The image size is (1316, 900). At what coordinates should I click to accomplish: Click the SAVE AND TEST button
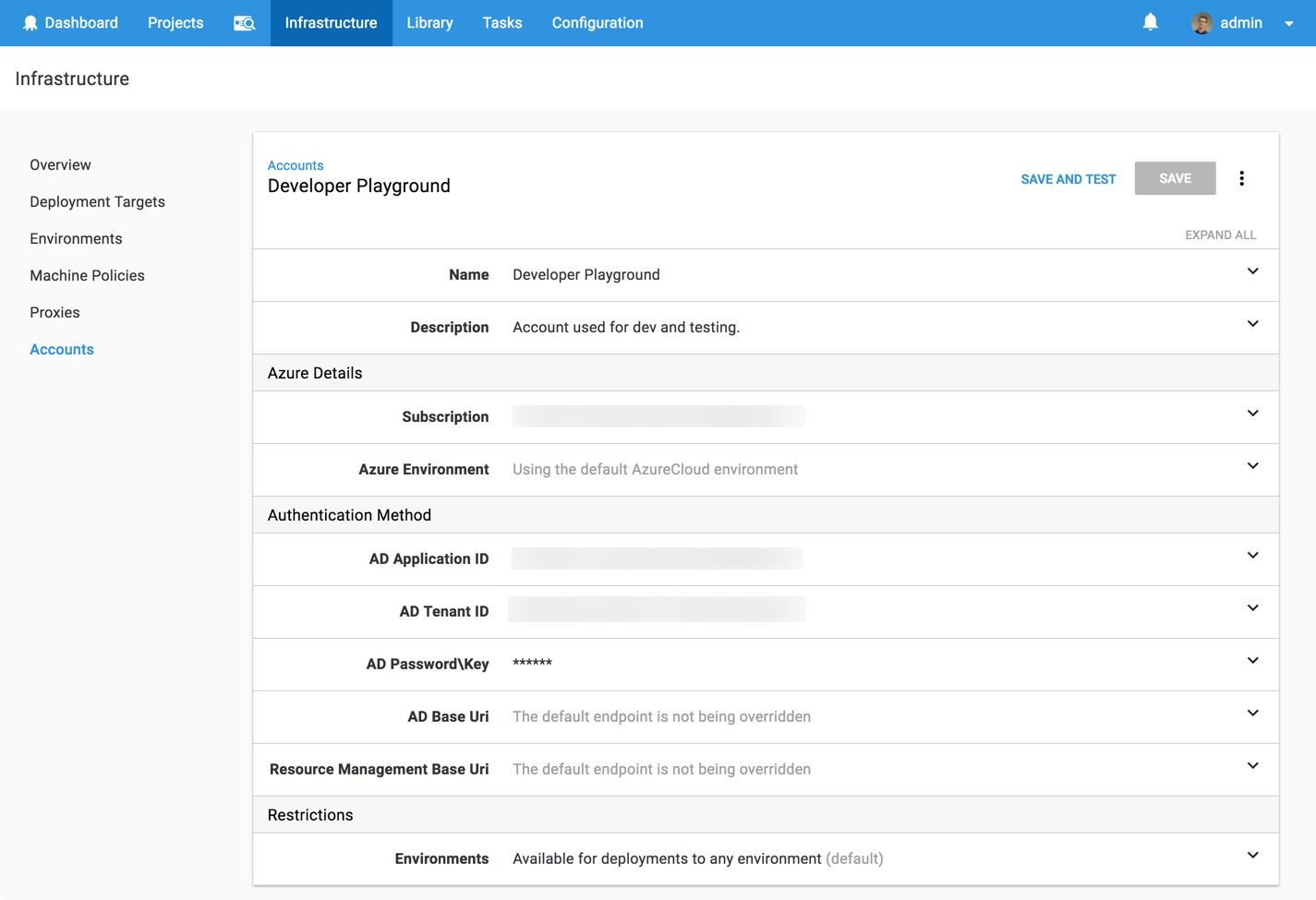pyautogui.click(x=1068, y=178)
